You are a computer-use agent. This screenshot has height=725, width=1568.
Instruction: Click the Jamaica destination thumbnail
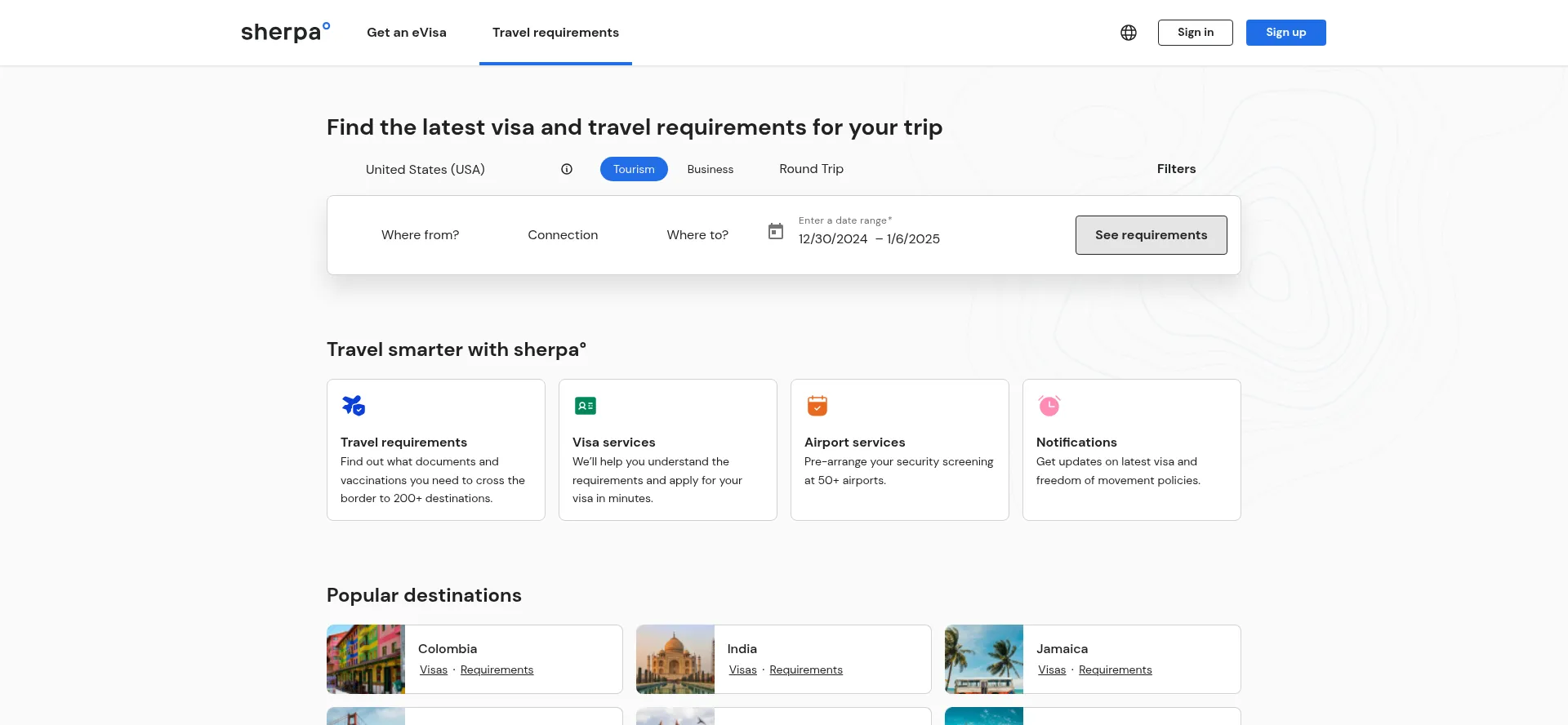coord(984,659)
